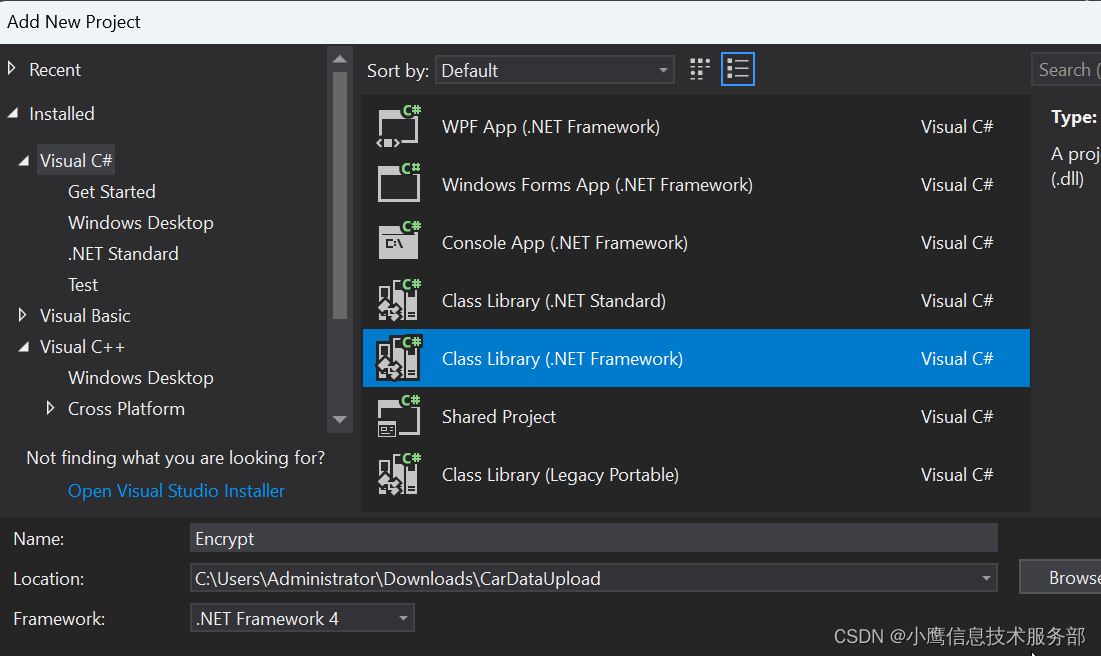Screen dimensions: 1101x656
Task: Toggle the list view display mode
Action: [737, 68]
